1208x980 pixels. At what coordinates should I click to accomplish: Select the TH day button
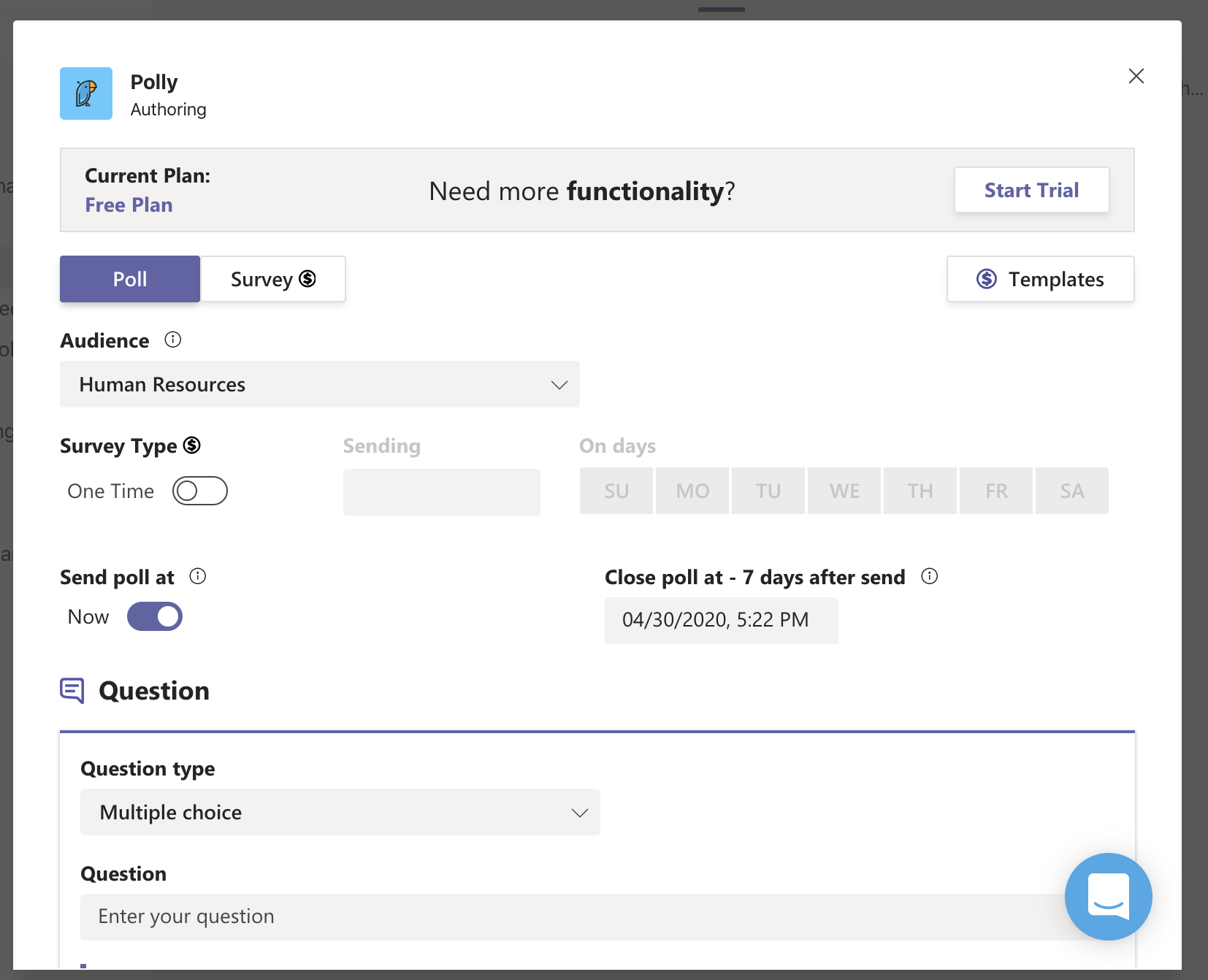(x=920, y=491)
